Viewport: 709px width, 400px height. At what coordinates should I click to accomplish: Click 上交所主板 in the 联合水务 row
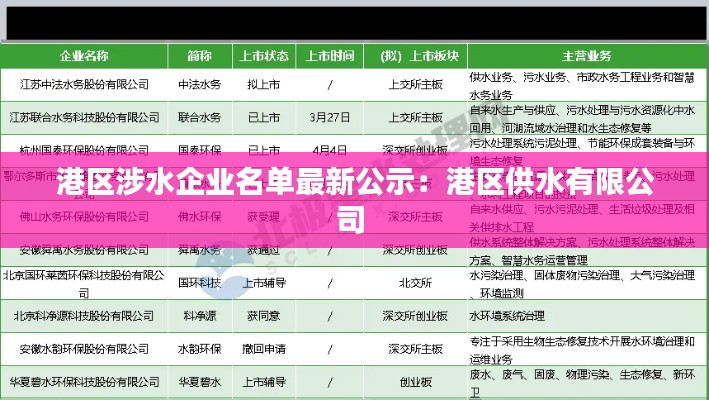click(x=416, y=118)
